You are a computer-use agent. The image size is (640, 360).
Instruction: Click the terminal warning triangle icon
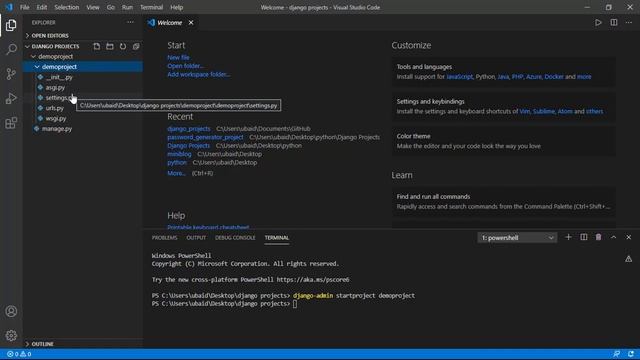pyautogui.click(x=629, y=259)
